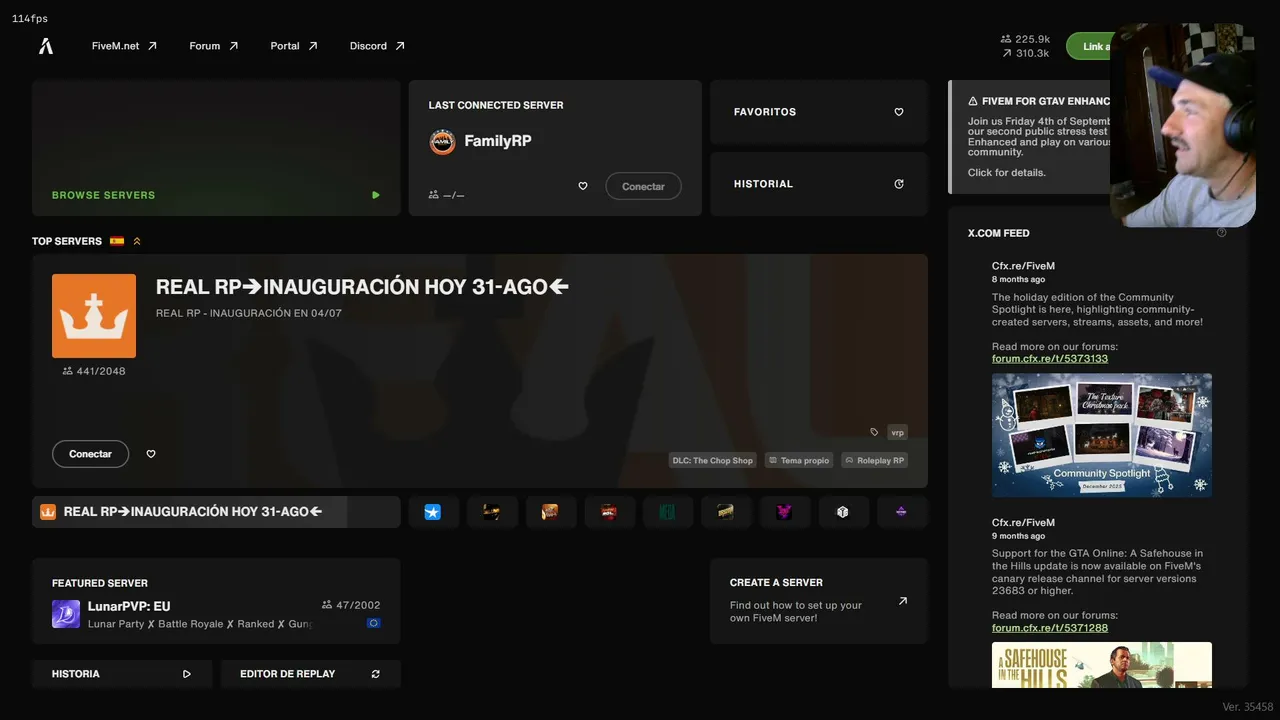Collapse the Top Servers section with the chevron

point(137,241)
